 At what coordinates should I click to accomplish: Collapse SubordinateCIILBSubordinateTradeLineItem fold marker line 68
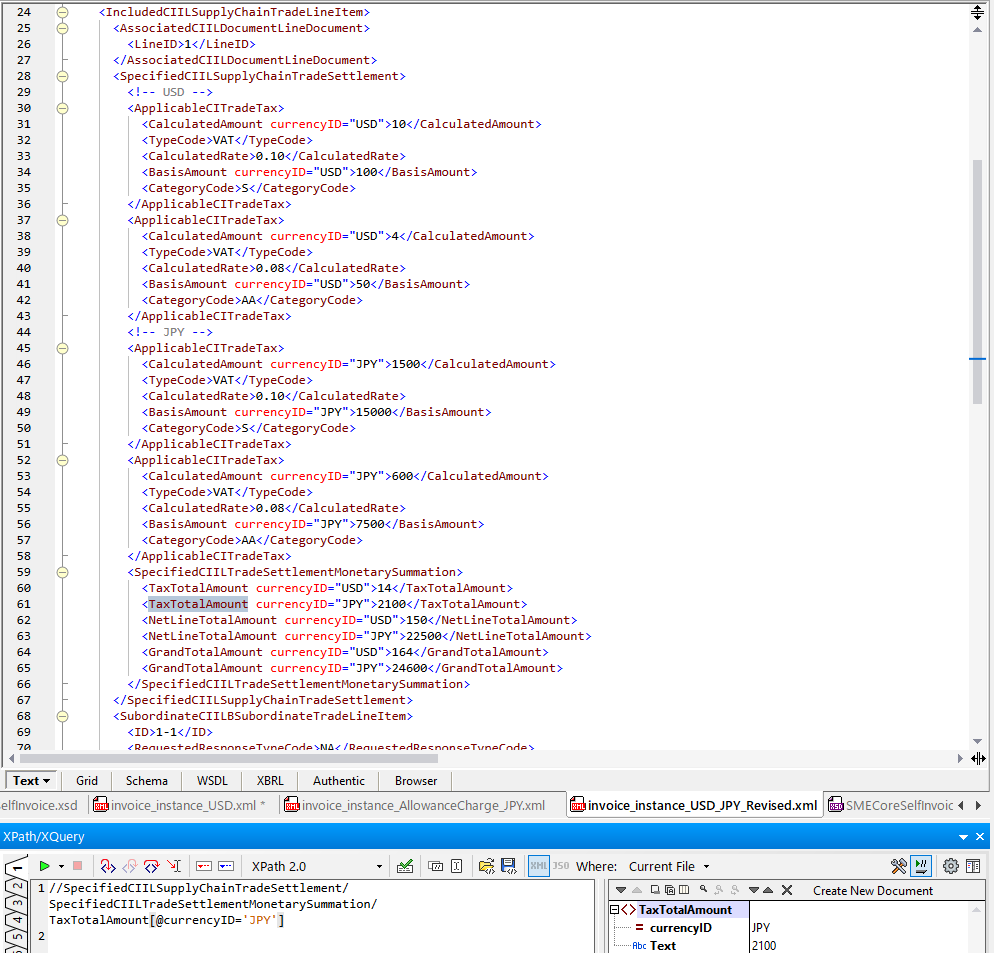(62, 716)
